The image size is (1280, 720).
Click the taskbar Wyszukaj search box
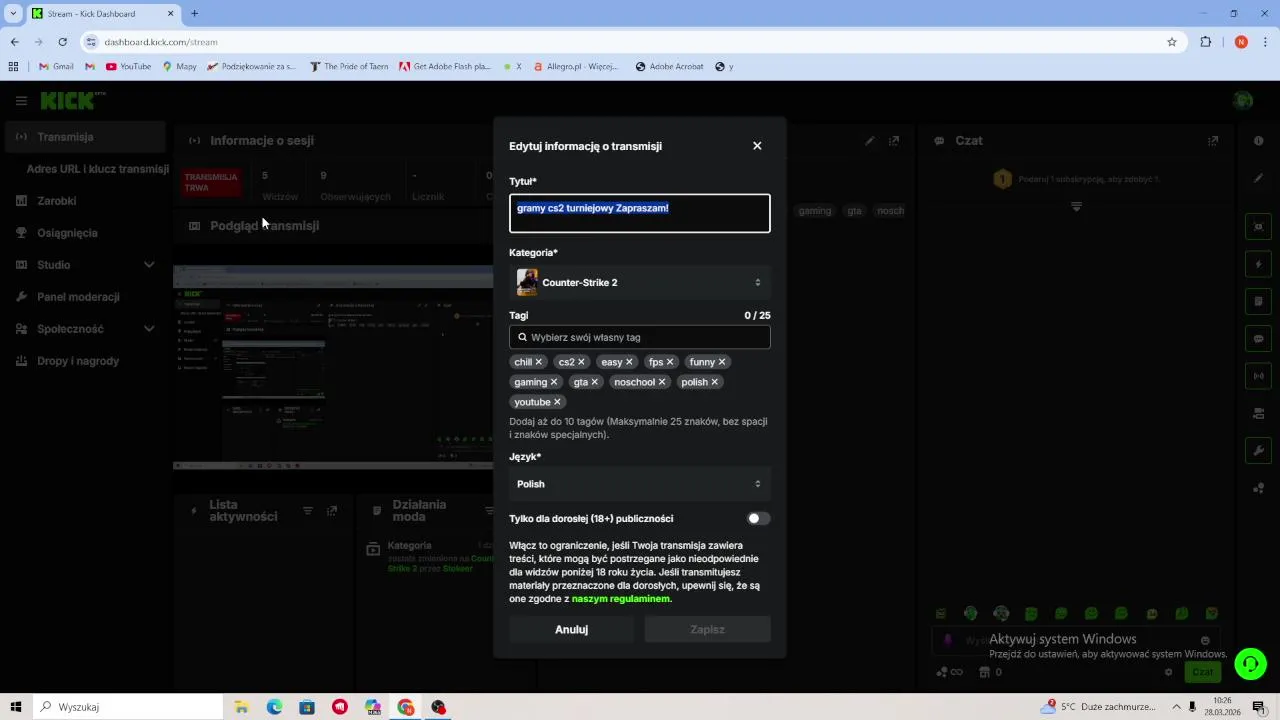[127, 707]
